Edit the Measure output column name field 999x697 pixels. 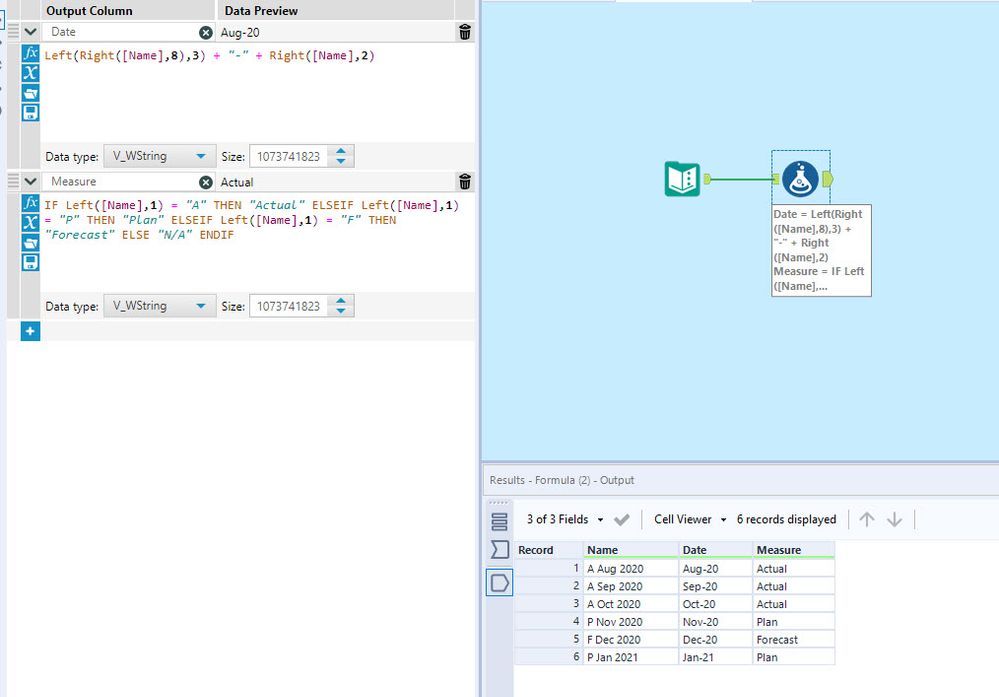pos(121,182)
